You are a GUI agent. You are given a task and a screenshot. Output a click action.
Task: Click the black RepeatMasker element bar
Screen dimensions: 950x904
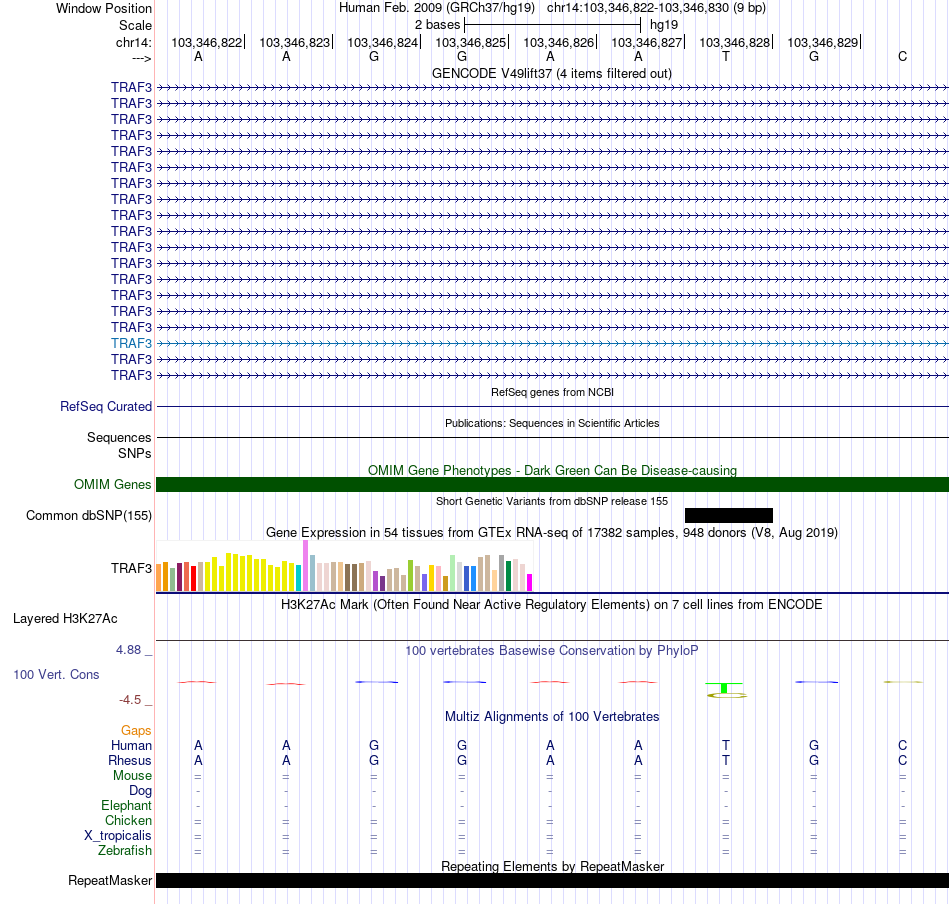click(x=552, y=881)
